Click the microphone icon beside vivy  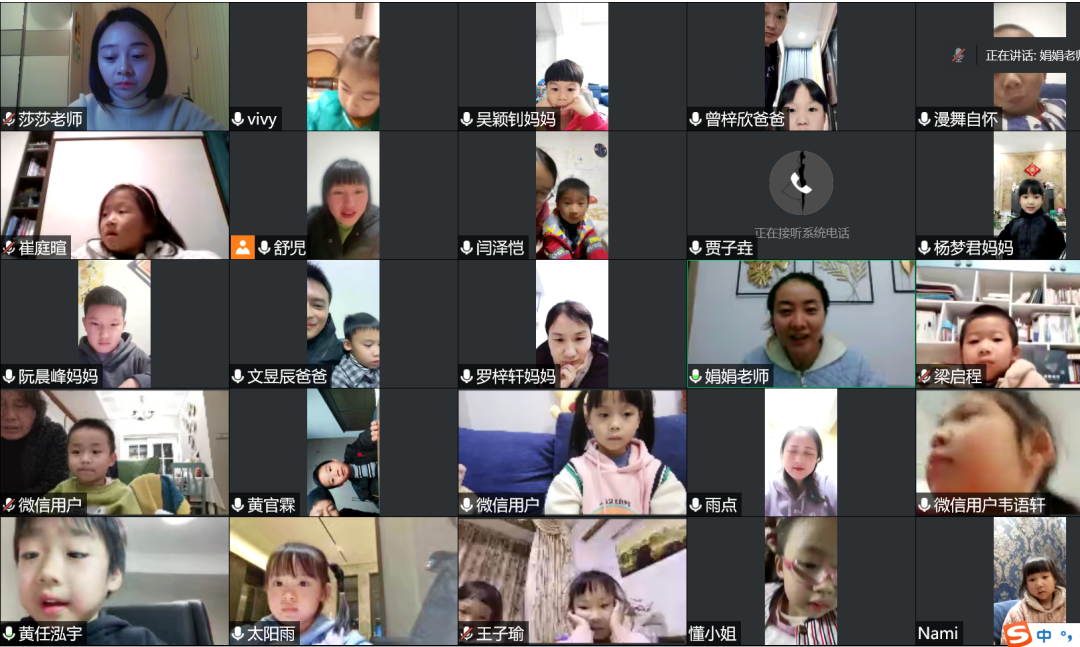tap(238, 119)
